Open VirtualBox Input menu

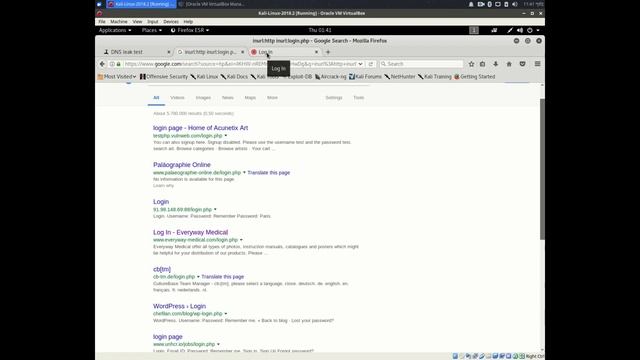point(153,22)
